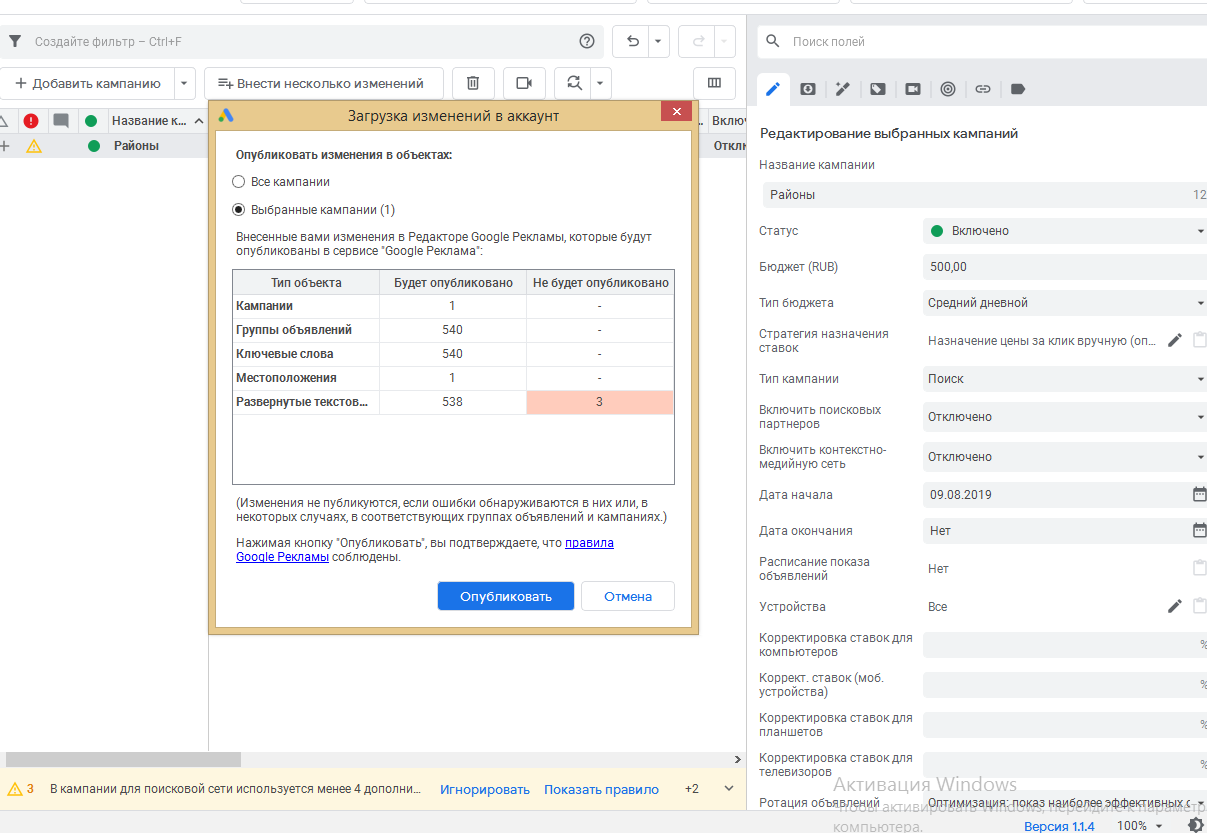Click the green status dot column header

91,121
